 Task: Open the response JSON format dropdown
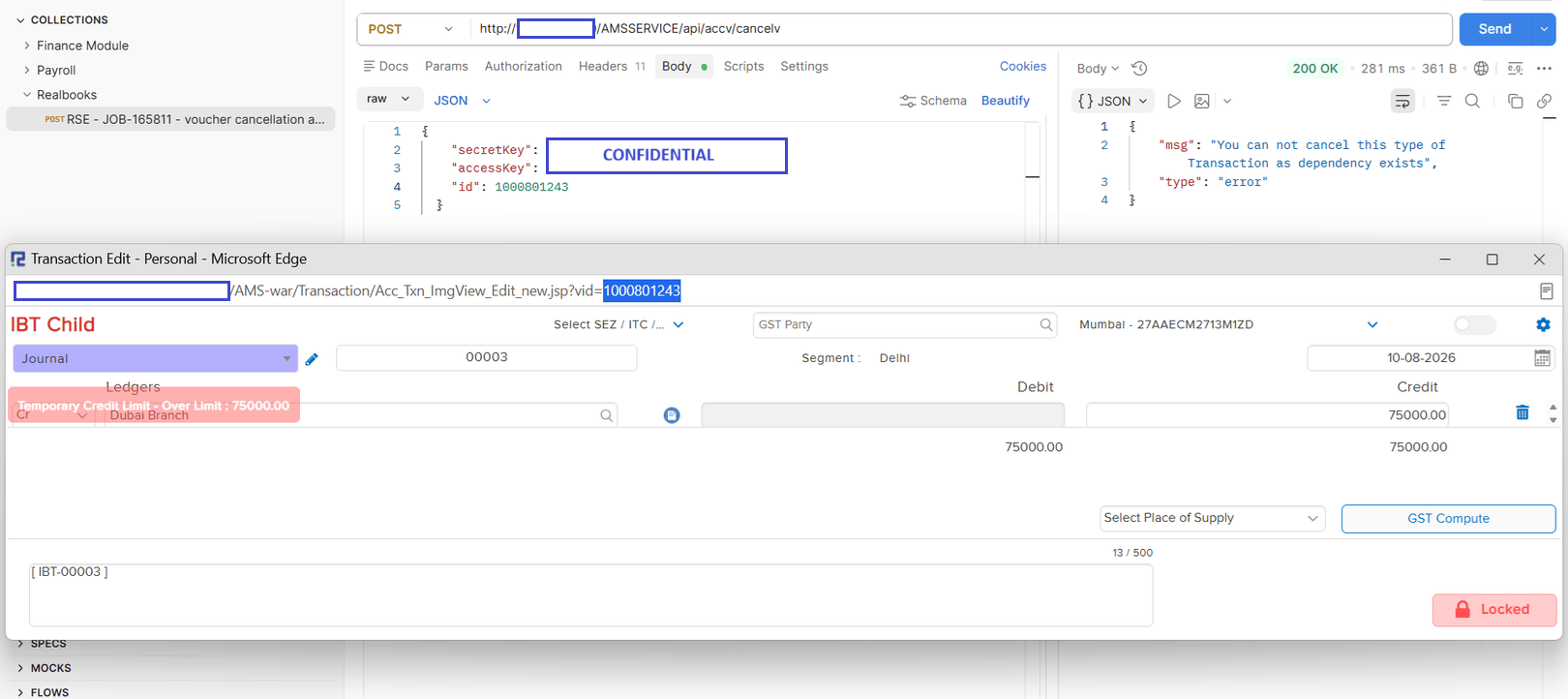pyautogui.click(x=1112, y=101)
